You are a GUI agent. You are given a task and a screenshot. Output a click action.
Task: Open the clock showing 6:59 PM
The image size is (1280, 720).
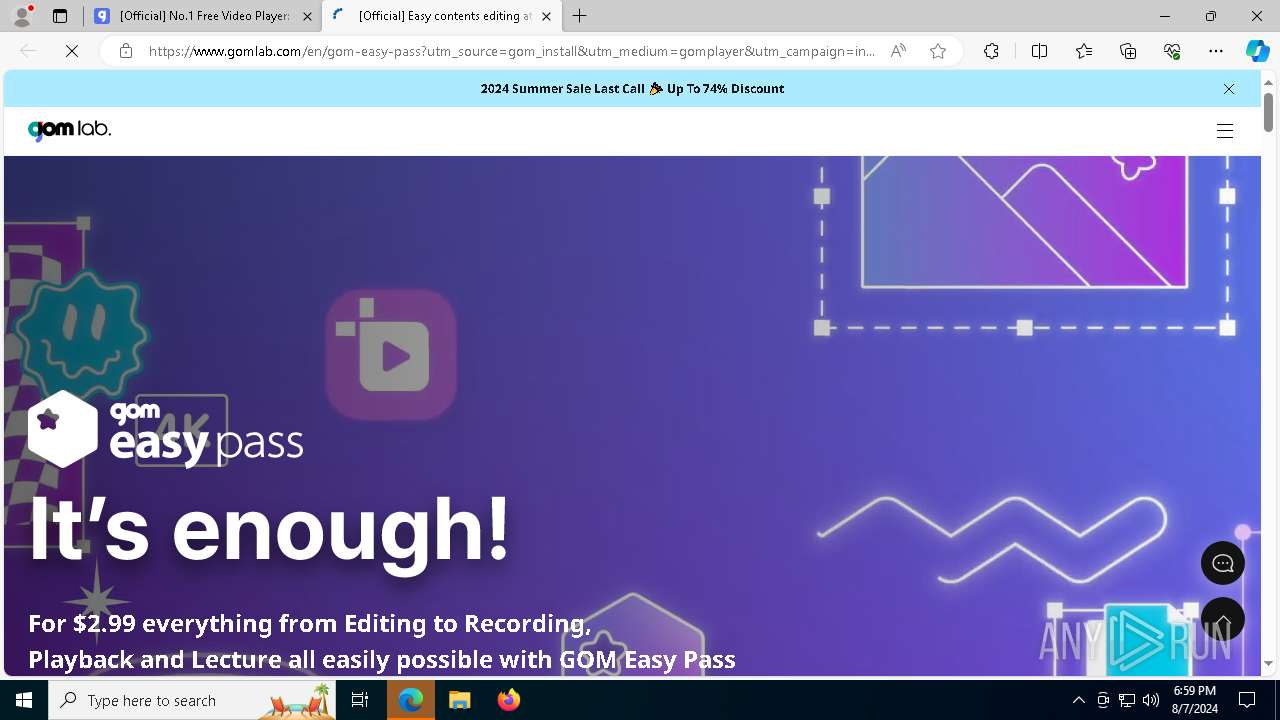coord(1195,700)
